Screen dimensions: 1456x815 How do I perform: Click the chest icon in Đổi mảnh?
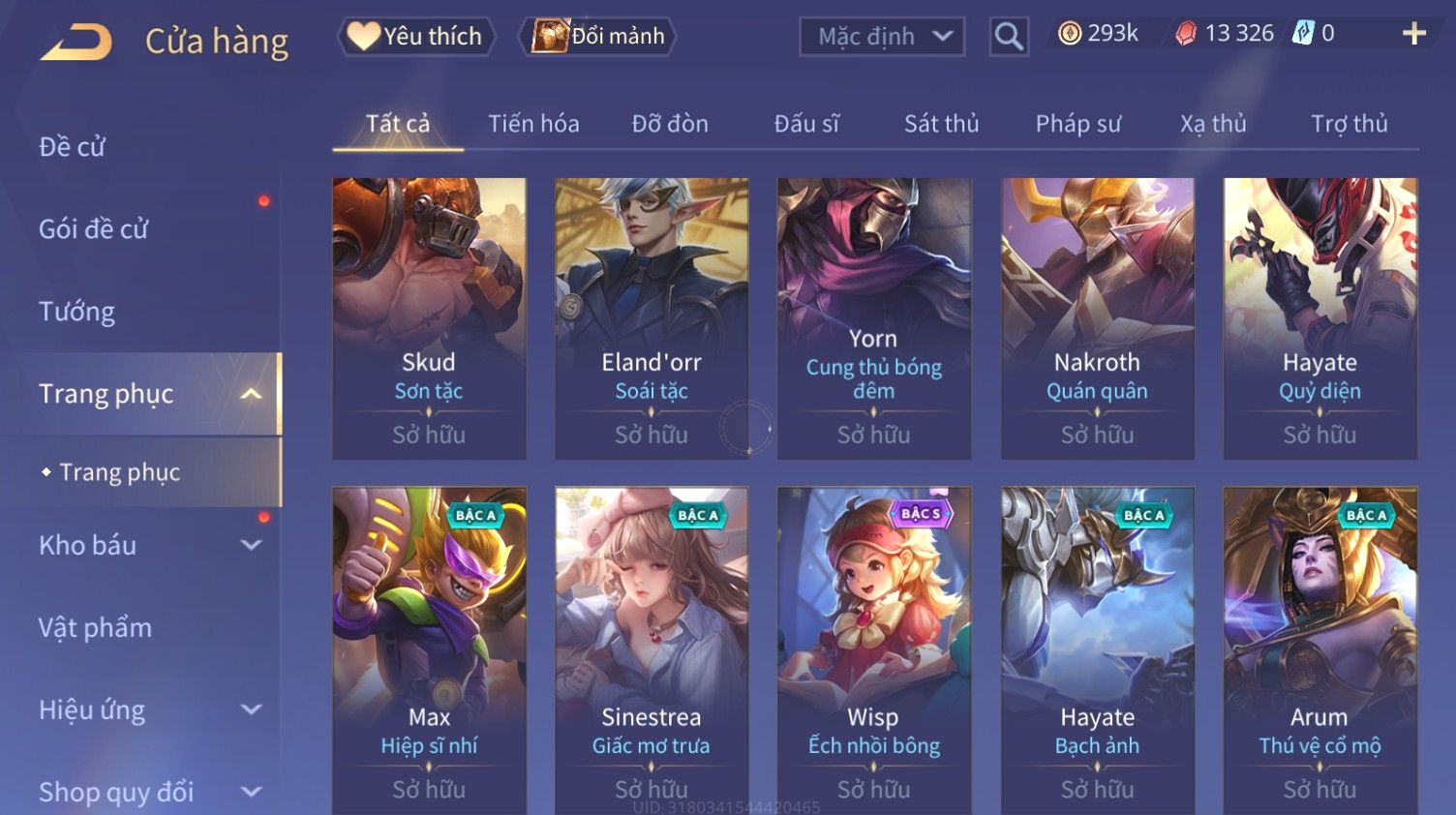click(549, 36)
